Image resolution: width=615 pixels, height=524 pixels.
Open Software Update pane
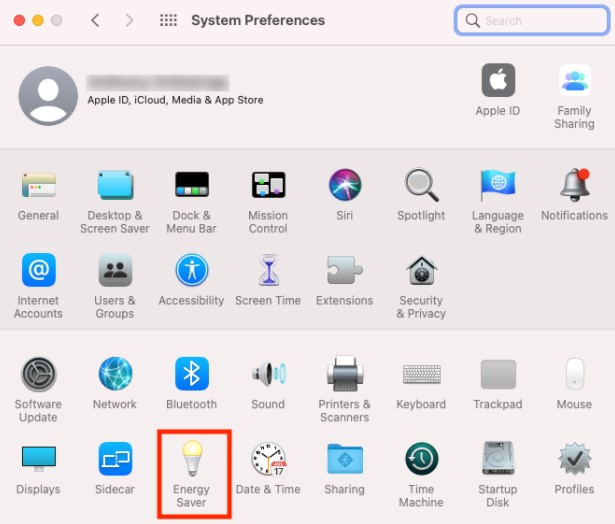click(x=38, y=374)
